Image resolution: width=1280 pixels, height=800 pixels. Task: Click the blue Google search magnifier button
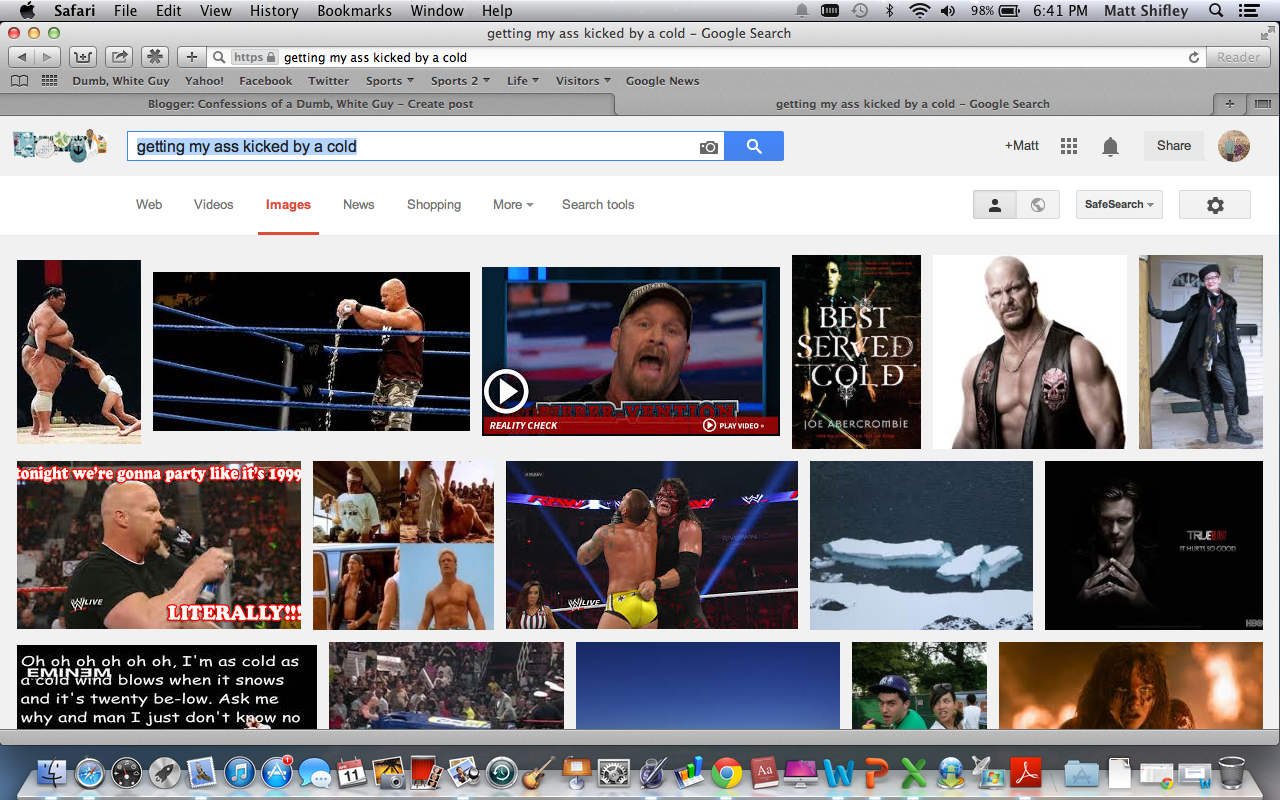click(x=754, y=146)
